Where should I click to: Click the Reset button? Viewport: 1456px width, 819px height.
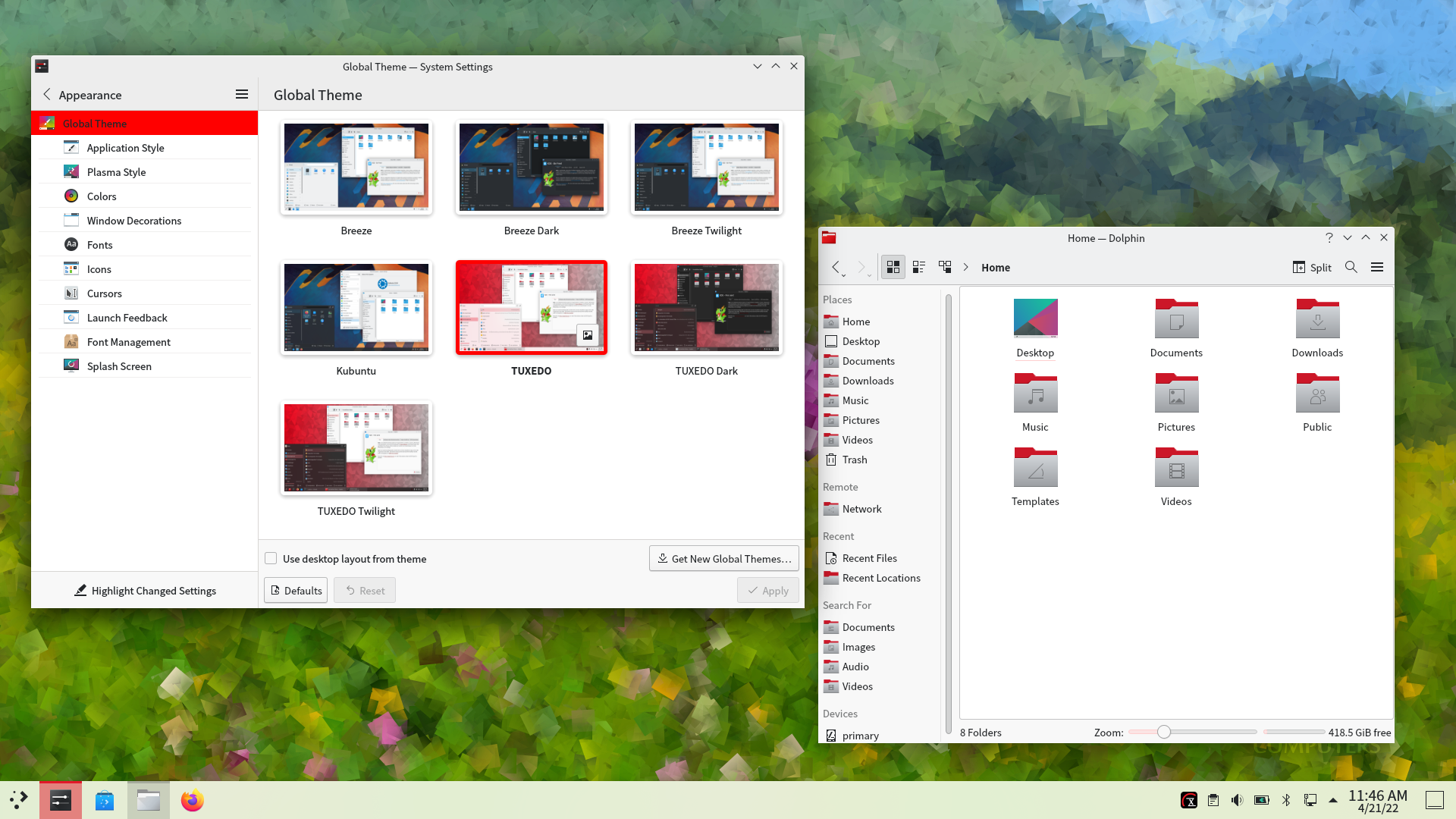pos(365,590)
